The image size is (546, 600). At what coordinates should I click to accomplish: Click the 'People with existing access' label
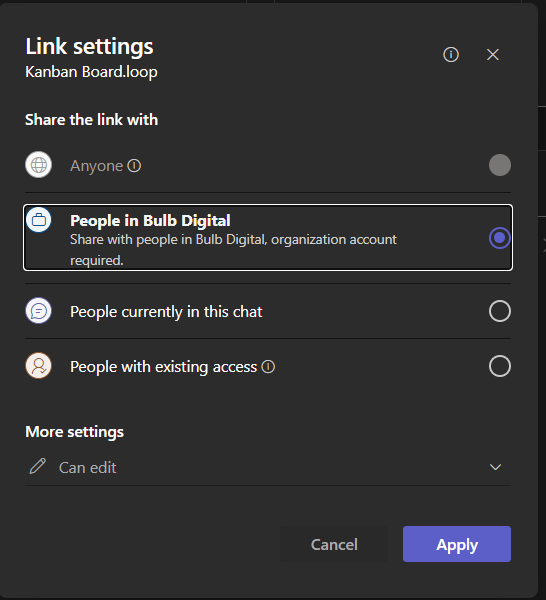[163, 367]
